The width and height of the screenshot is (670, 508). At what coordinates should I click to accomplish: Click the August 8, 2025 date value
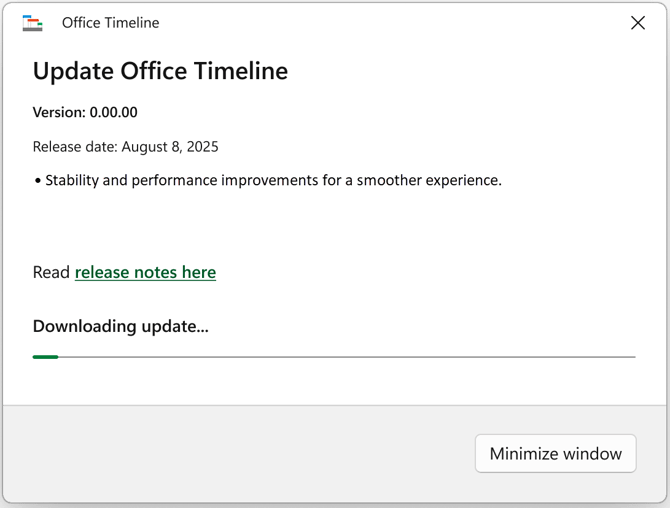[x=170, y=147]
